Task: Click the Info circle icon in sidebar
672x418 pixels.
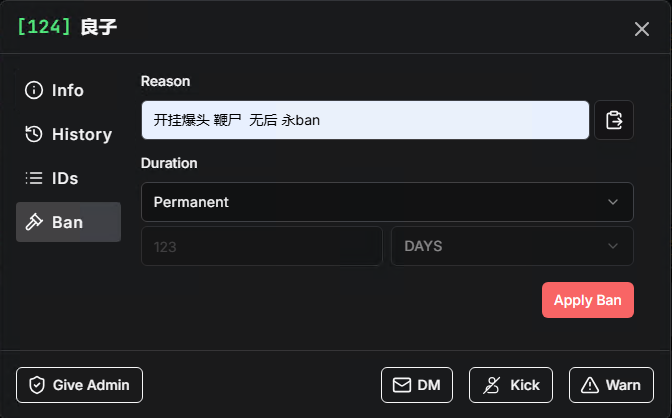Action: coord(34,90)
